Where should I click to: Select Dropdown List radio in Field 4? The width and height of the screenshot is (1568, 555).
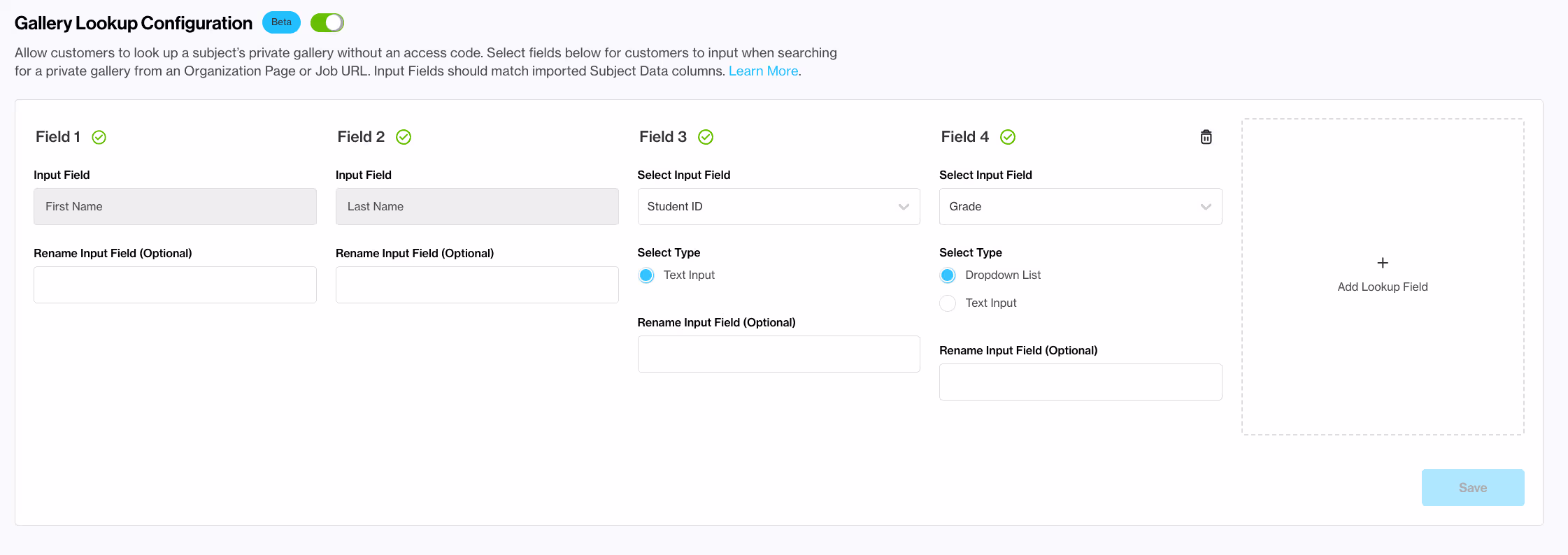[x=948, y=275]
